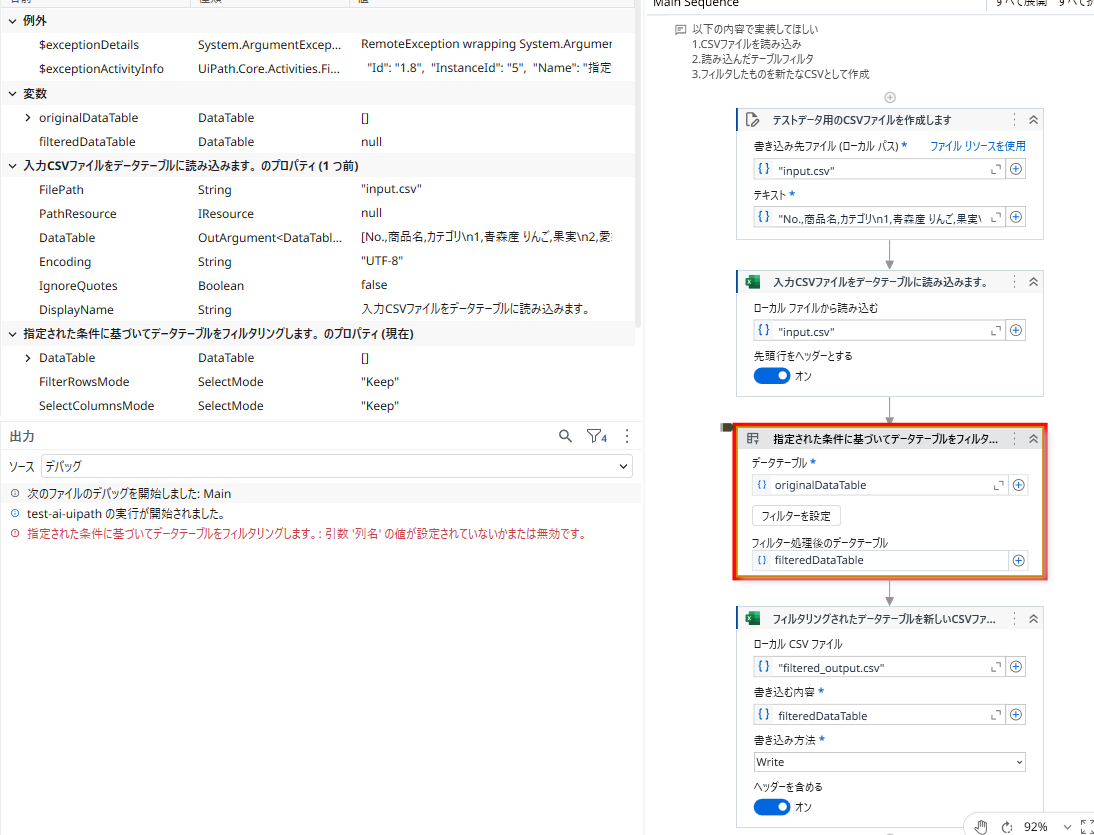Turn off ヘッダーを含める switch
Image resolution: width=1094 pixels, height=835 pixels.
click(772, 807)
